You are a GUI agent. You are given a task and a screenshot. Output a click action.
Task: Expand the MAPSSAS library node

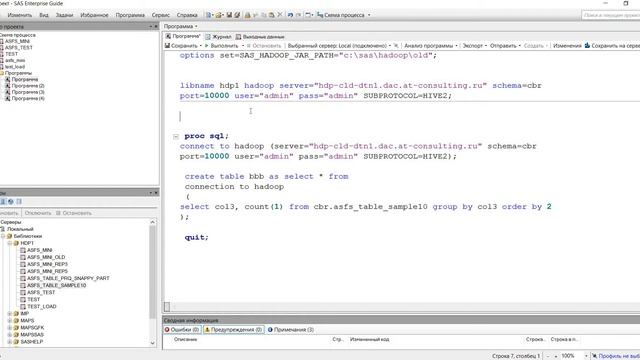pos(10,335)
